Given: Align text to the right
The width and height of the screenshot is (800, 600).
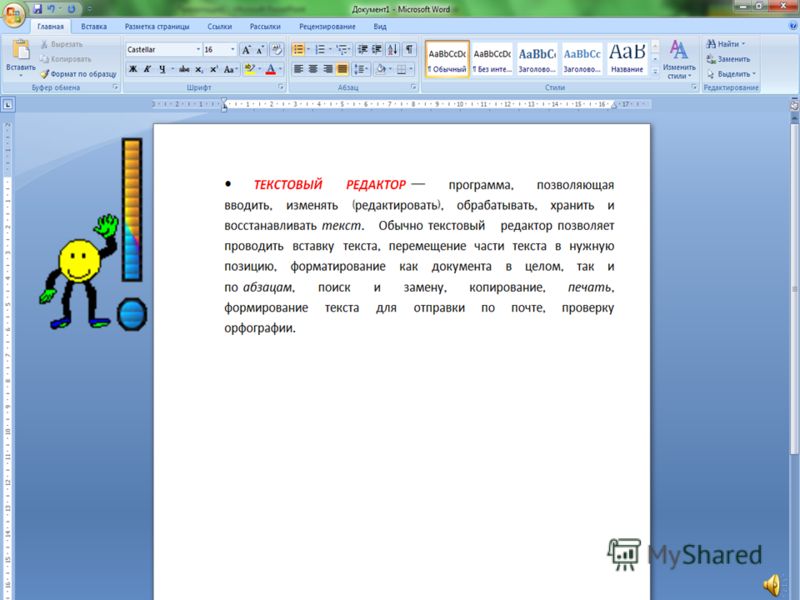Looking at the screenshot, I should (x=328, y=69).
